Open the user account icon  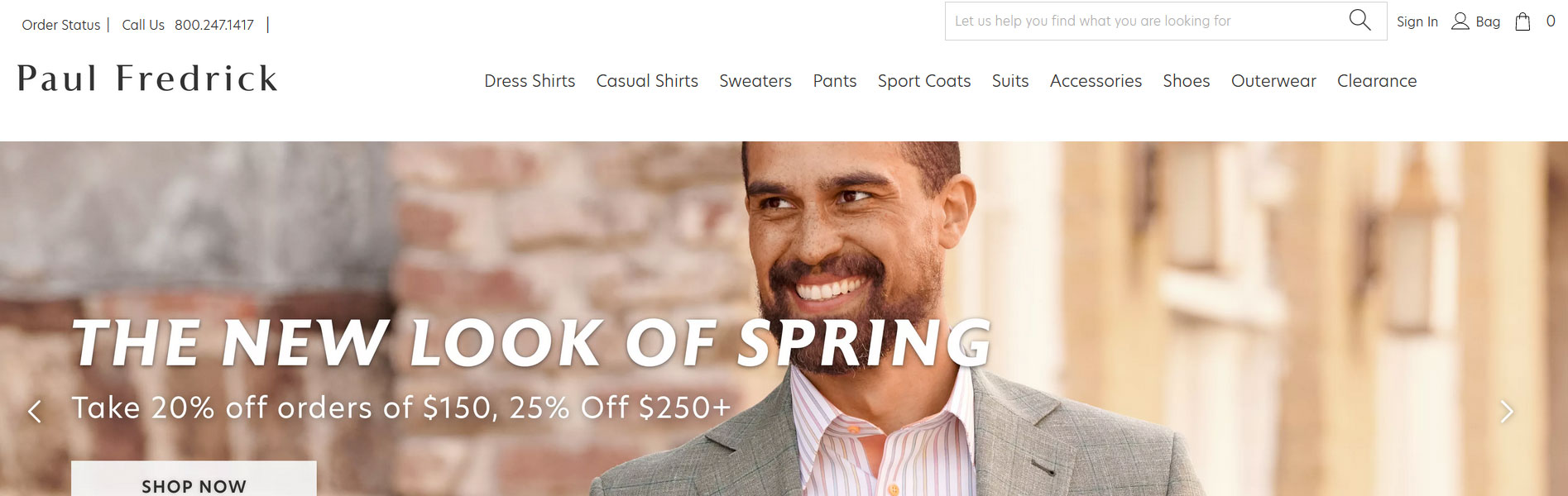point(1460,21)
